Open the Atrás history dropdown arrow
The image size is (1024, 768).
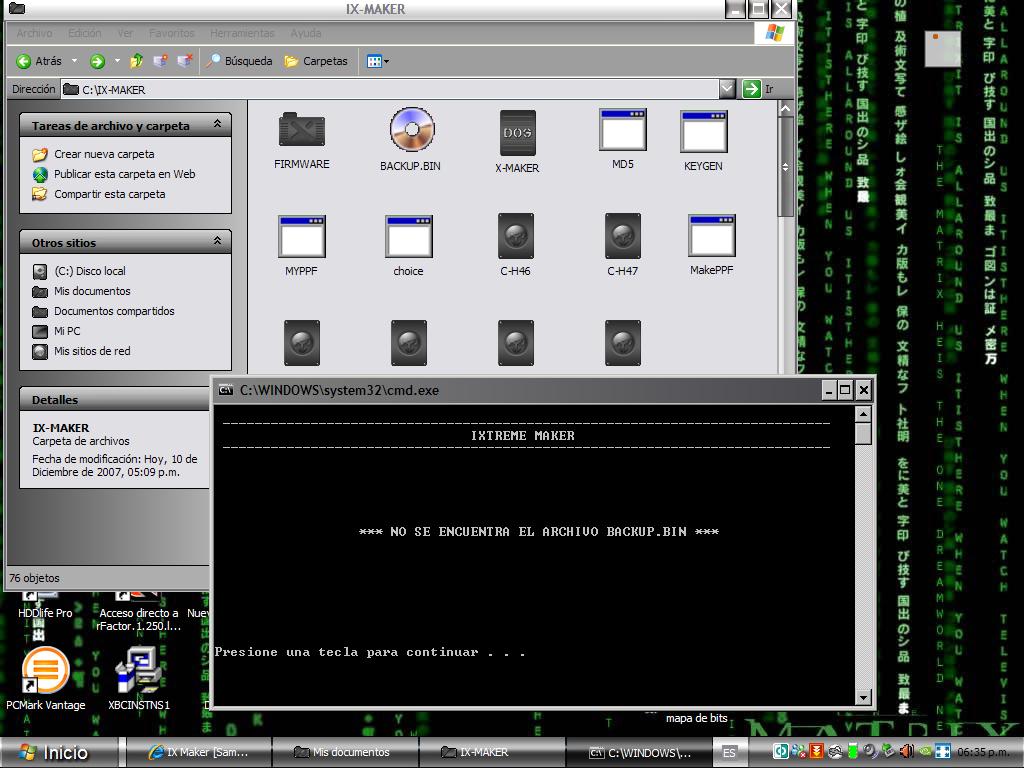click(x=74, y=61)
